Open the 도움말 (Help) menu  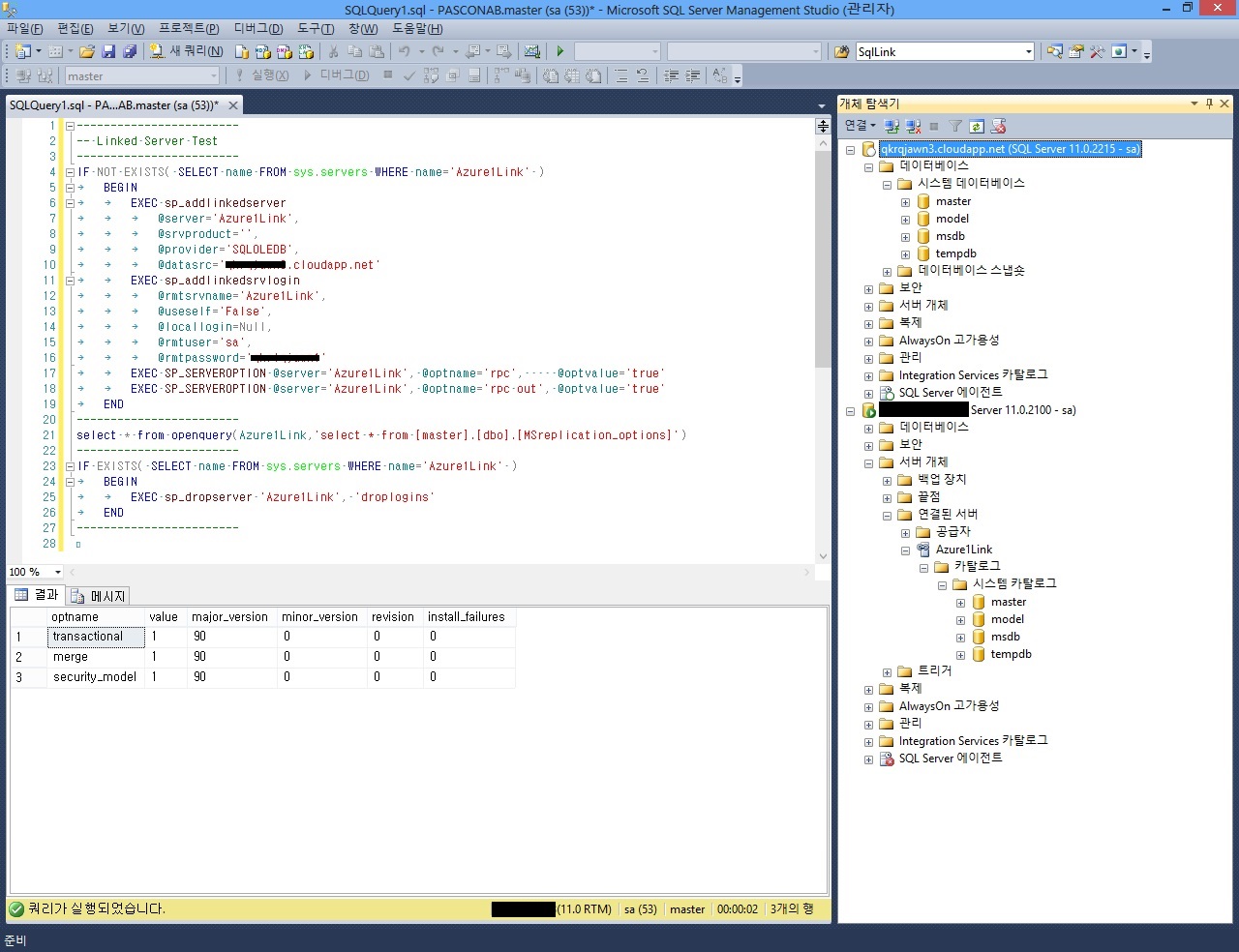click(417, 29)
